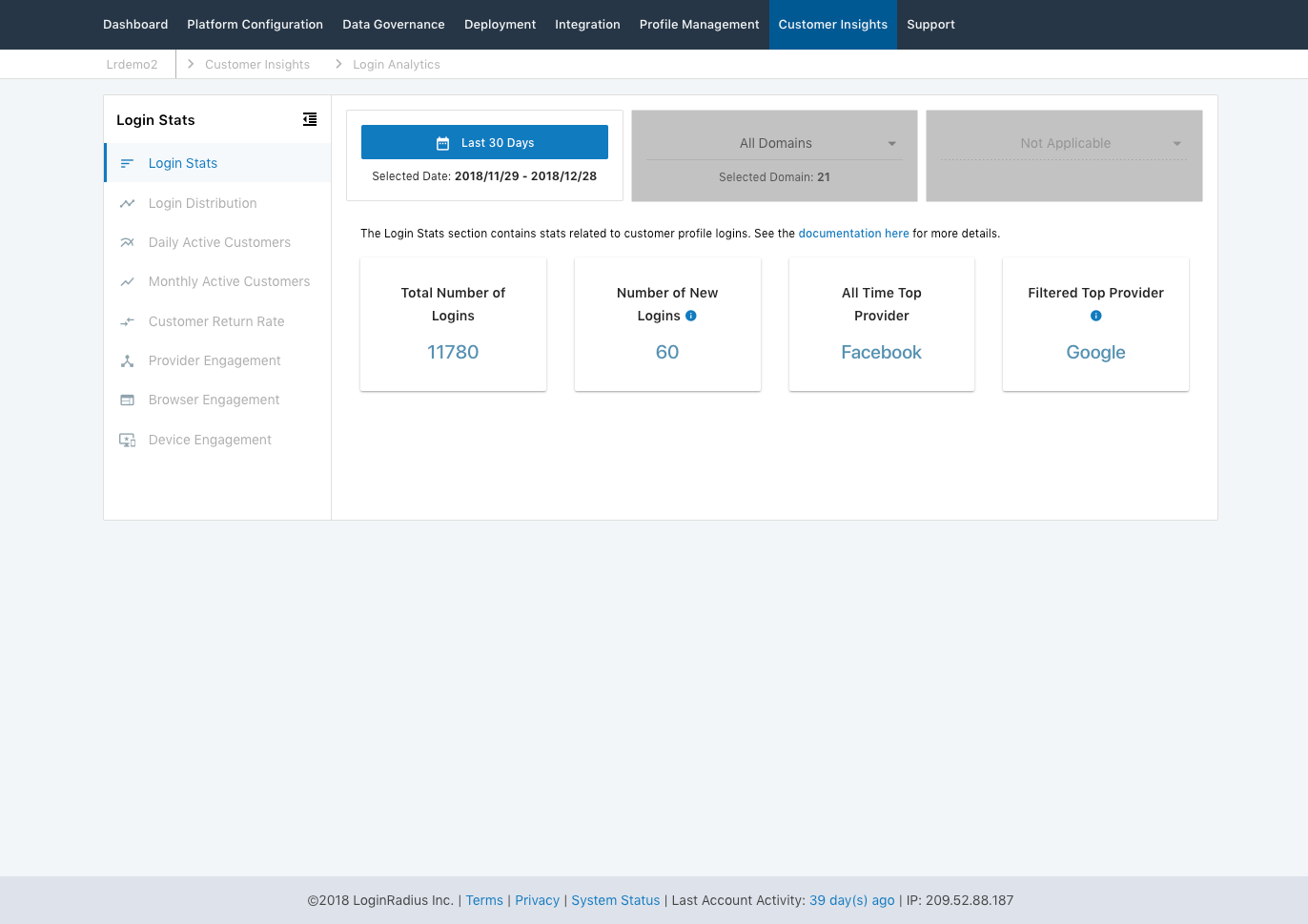Click breadcrumb chevron before Customer Insights
Screen dimensions: 1308x924
191,64
